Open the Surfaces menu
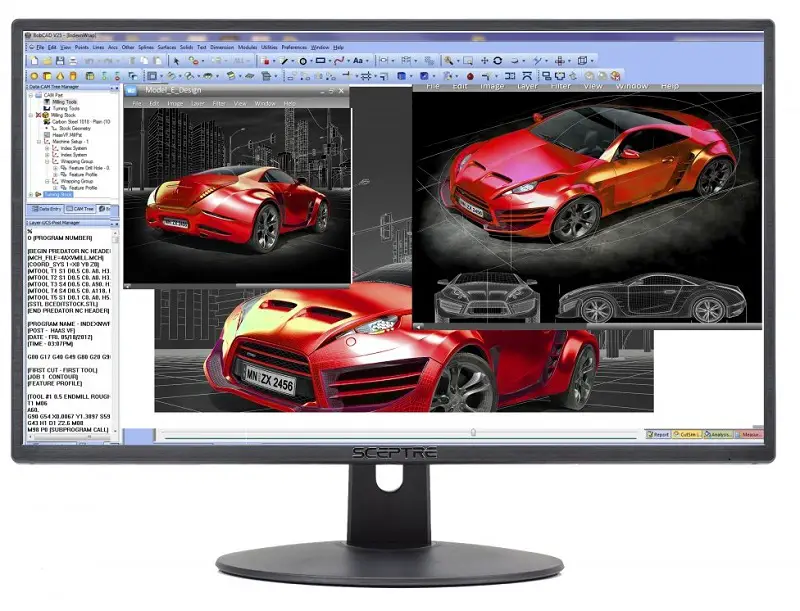Screen dimensions: 800x611 167,47
